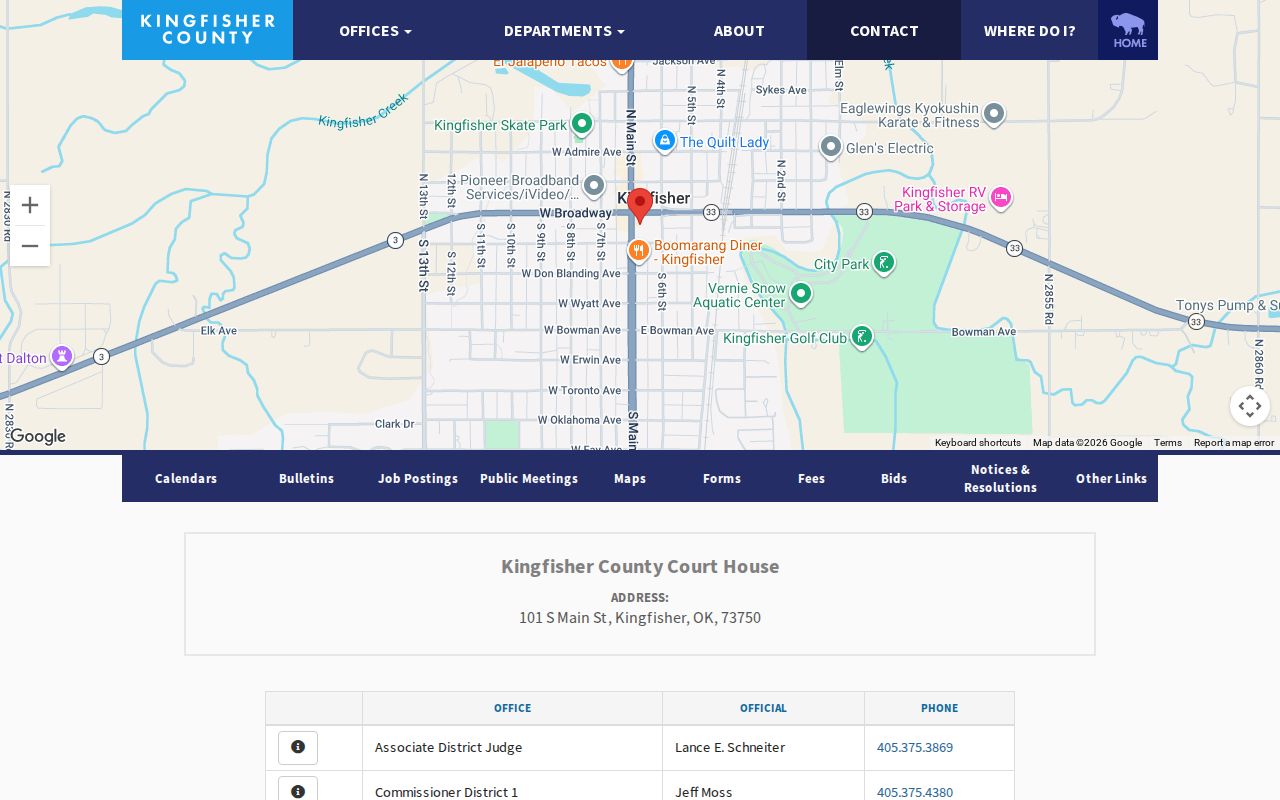Select Pioneer Broadband map marker

coord(594,186)
